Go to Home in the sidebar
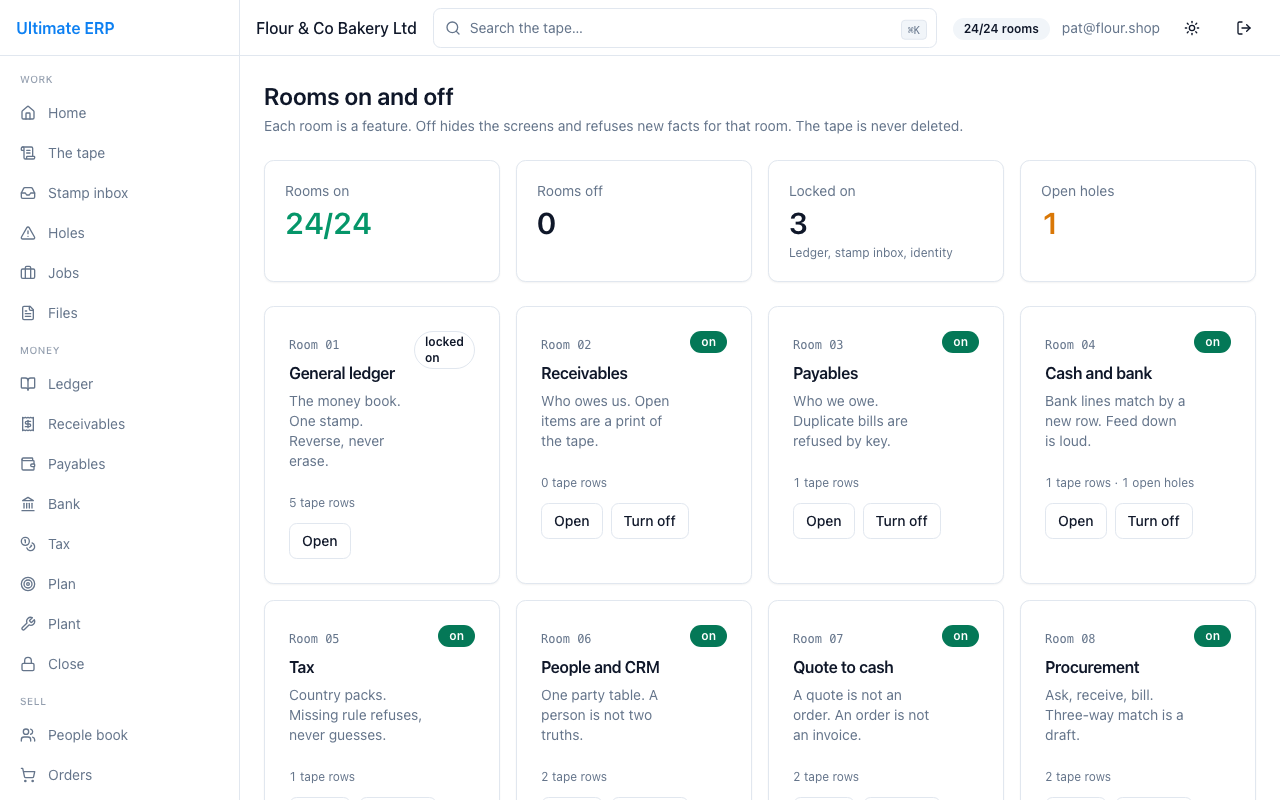1280x800 pixels. click(120, 113)
